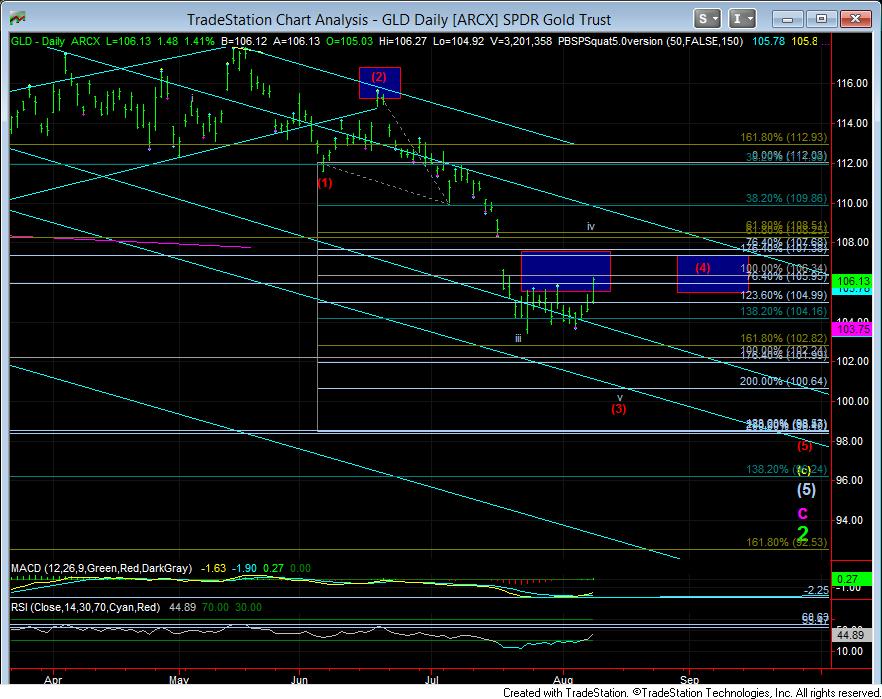882x699 pixels.
Task: Select the 123.60% (104.99) Fibonacci label
Action: (785, 295)
